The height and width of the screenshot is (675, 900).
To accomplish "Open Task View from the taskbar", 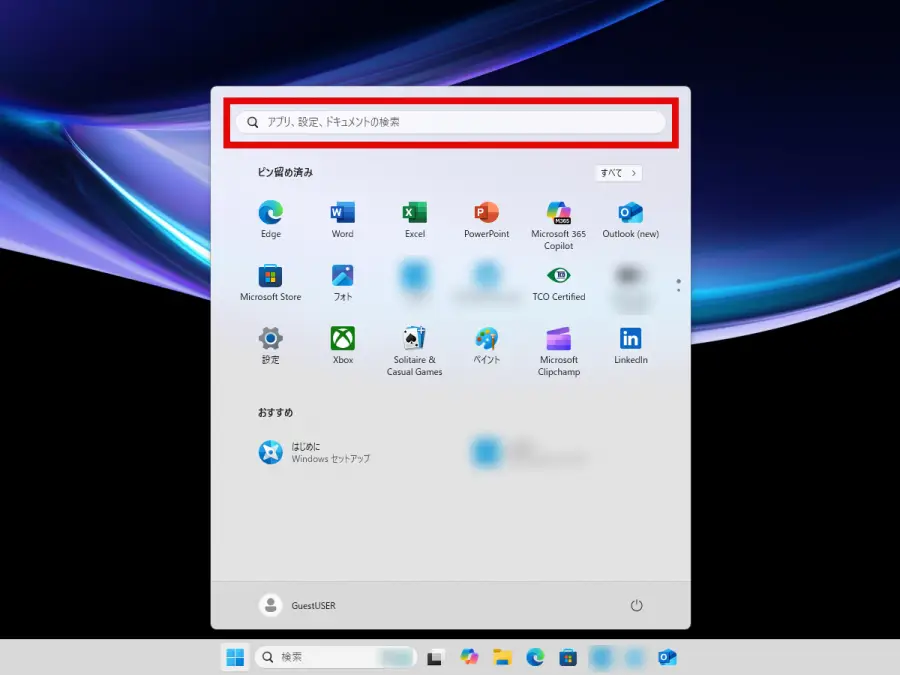I will pyautogui.click(x=435, y=658).
